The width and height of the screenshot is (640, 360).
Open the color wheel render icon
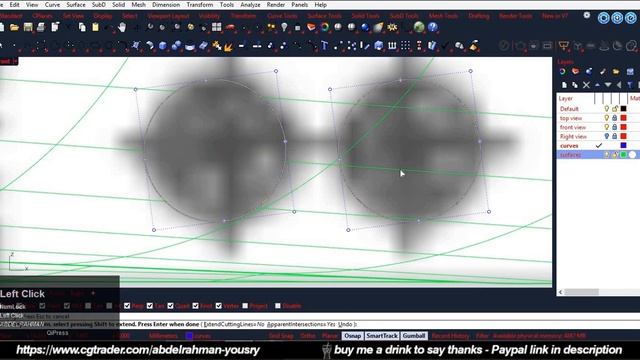tap(324, 27)
